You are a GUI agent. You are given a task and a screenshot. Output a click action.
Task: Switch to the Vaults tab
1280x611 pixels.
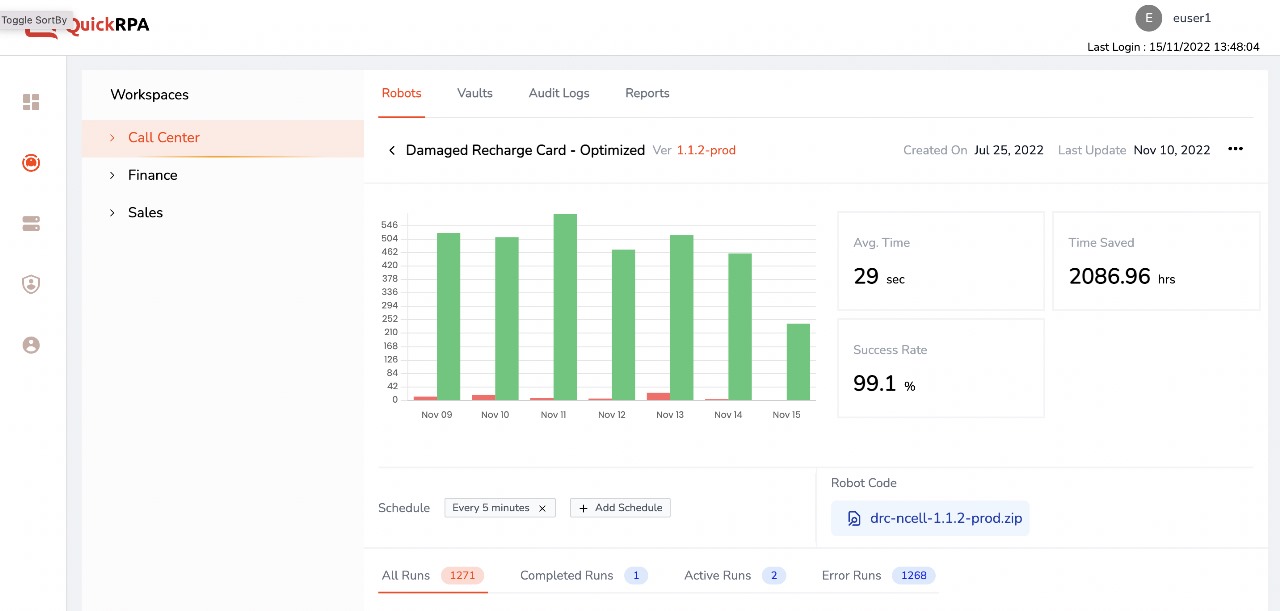474,93
